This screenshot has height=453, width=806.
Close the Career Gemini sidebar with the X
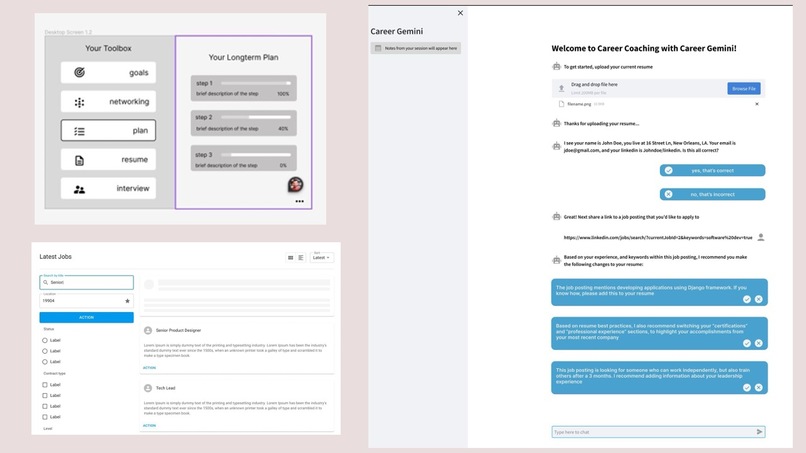pos(460,13)
